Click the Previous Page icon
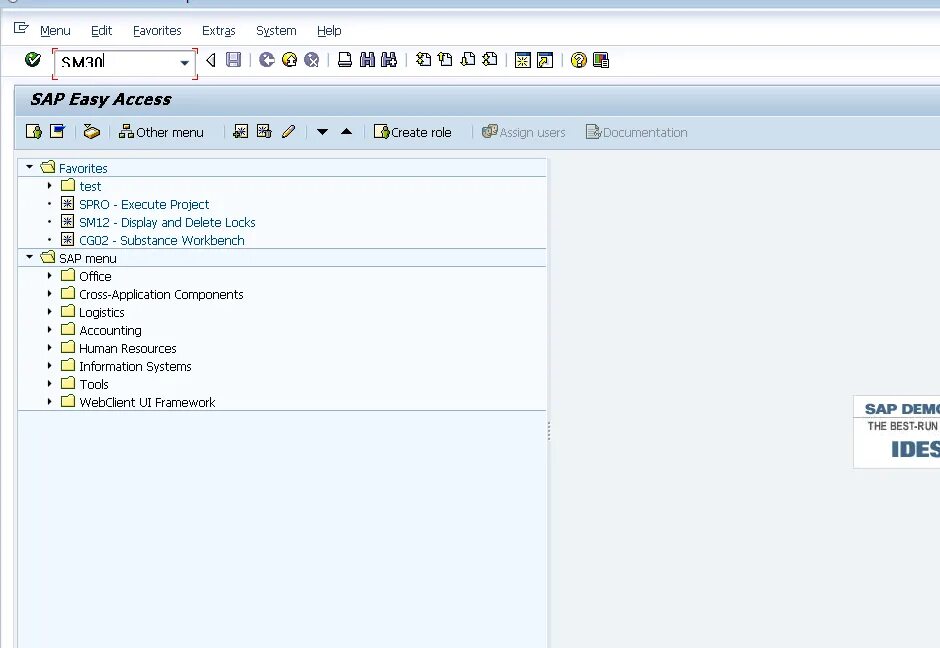 (x=445, y=60)
